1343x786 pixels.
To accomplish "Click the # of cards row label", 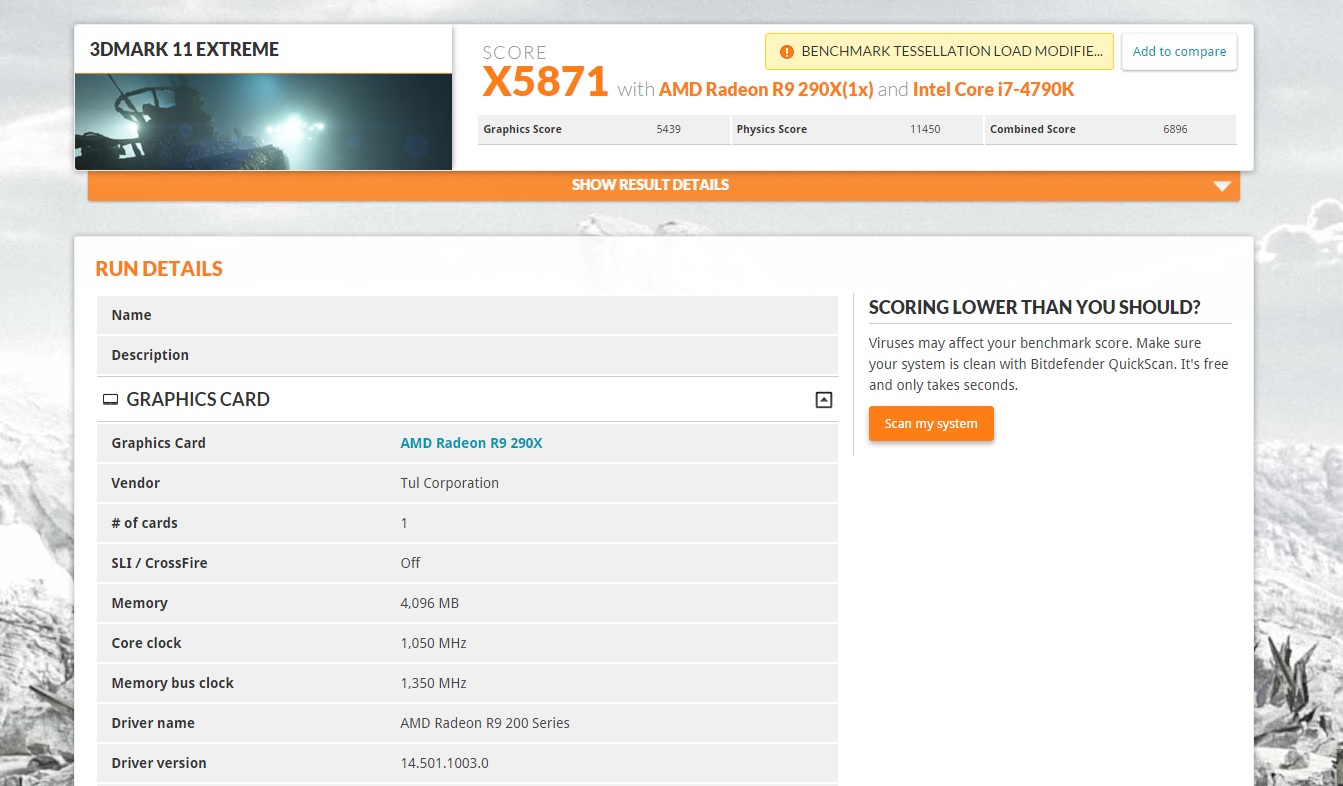I will 144,523.
